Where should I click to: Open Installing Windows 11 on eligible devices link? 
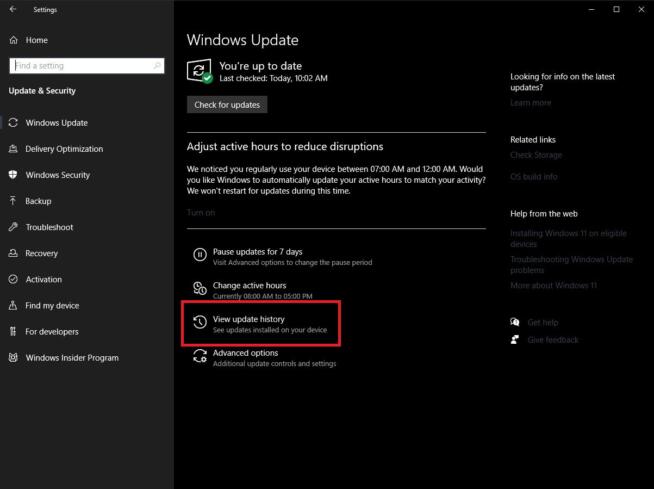568,238
